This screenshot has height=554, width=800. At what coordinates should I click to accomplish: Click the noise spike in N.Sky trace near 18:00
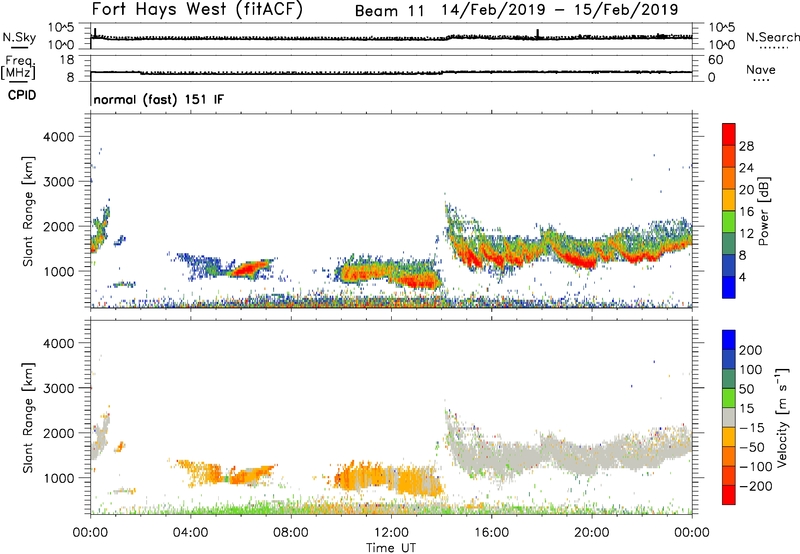tap(537, 34)
